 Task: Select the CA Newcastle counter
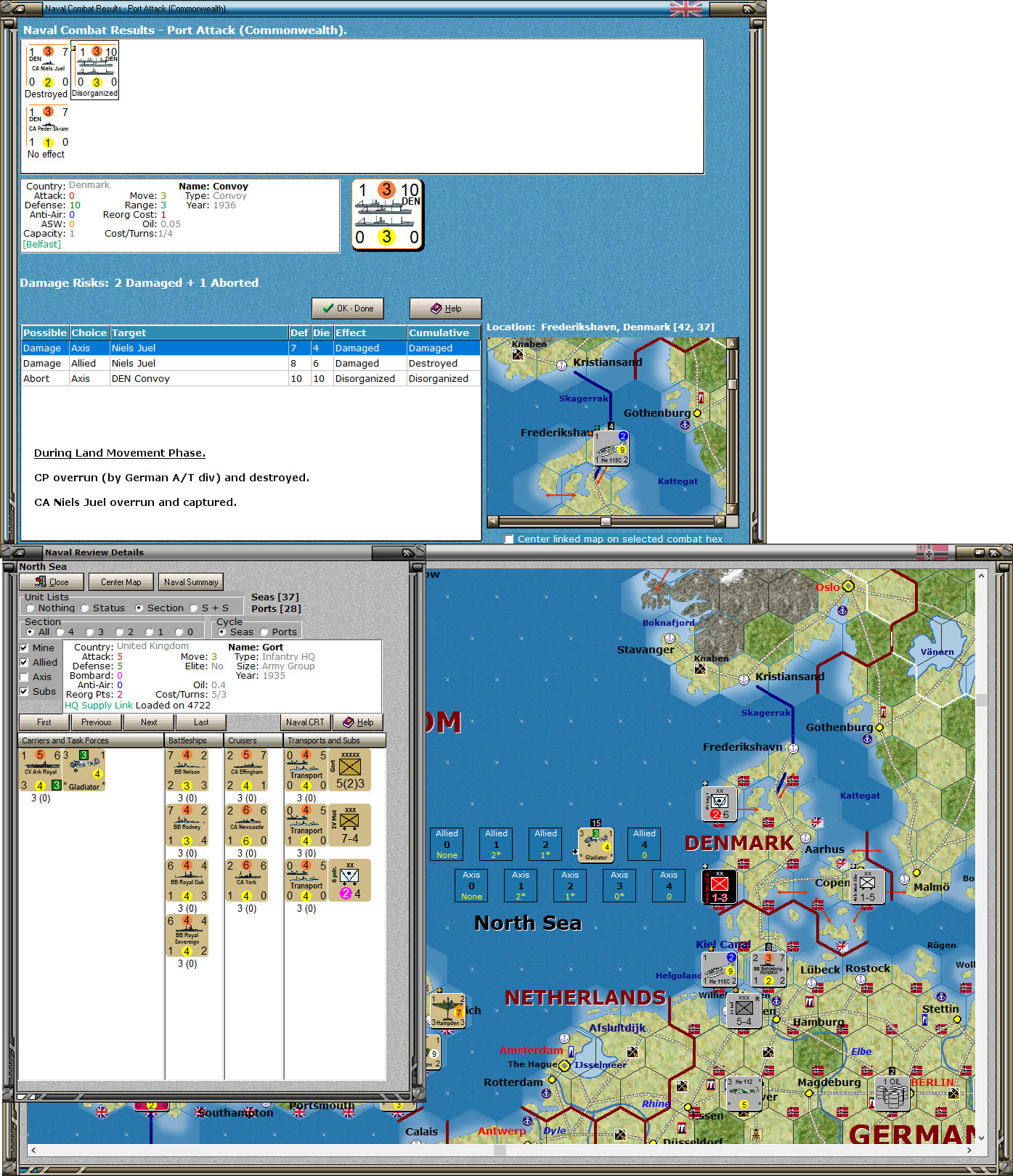click(x=247, y=825)
